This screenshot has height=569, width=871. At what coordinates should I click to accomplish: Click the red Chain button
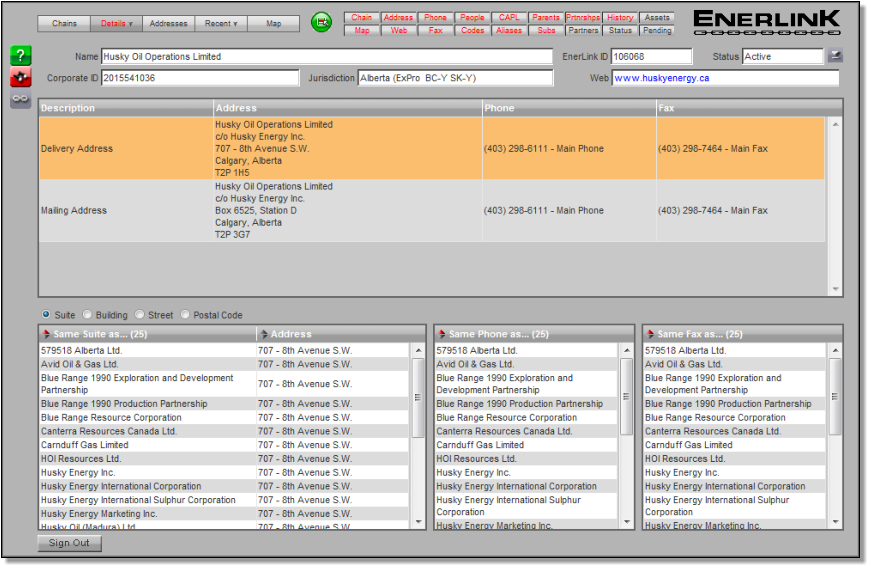tap(362, 17)
